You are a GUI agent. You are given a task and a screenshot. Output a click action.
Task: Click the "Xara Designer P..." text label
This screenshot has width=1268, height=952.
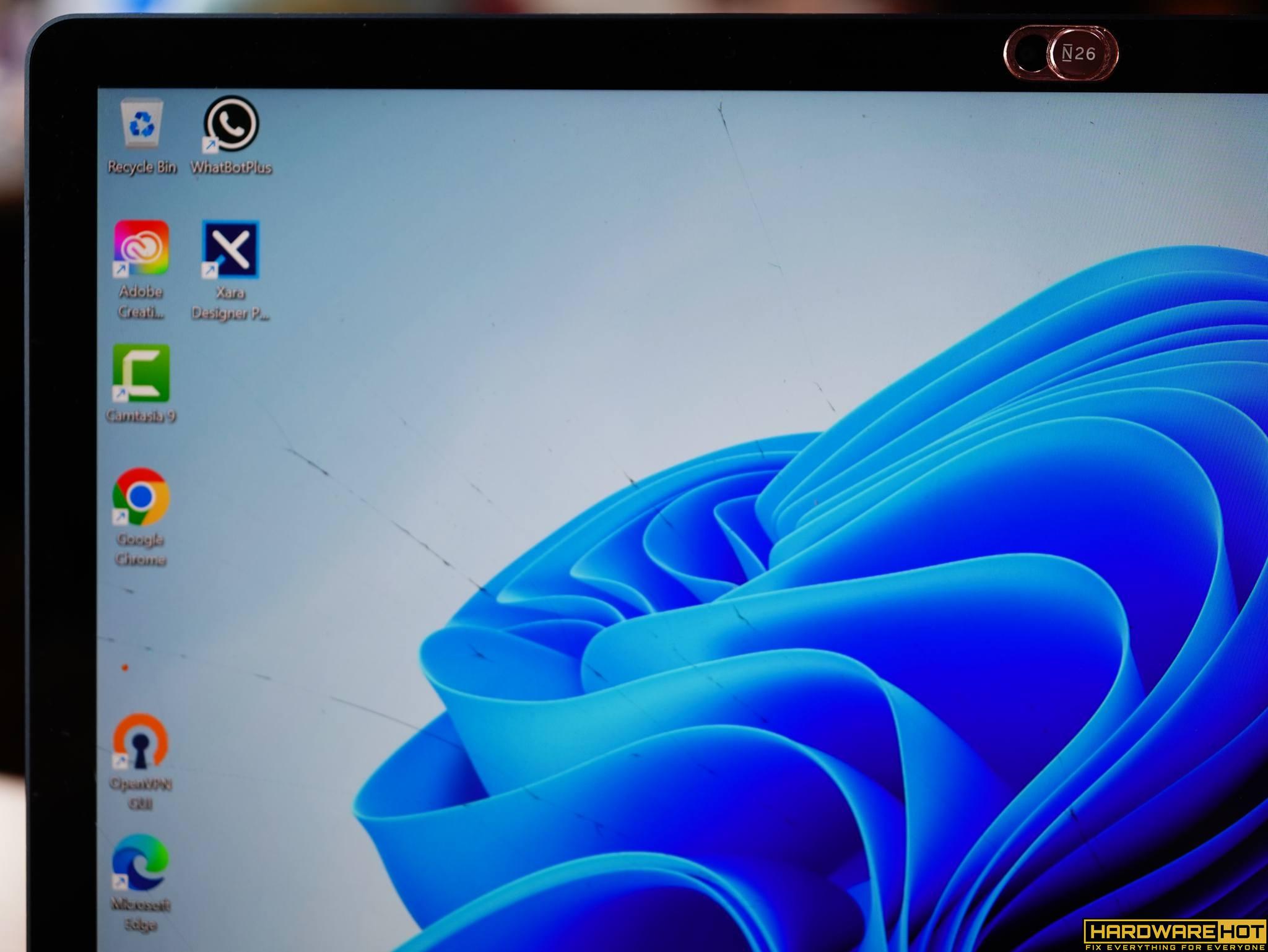coord(230,303)
